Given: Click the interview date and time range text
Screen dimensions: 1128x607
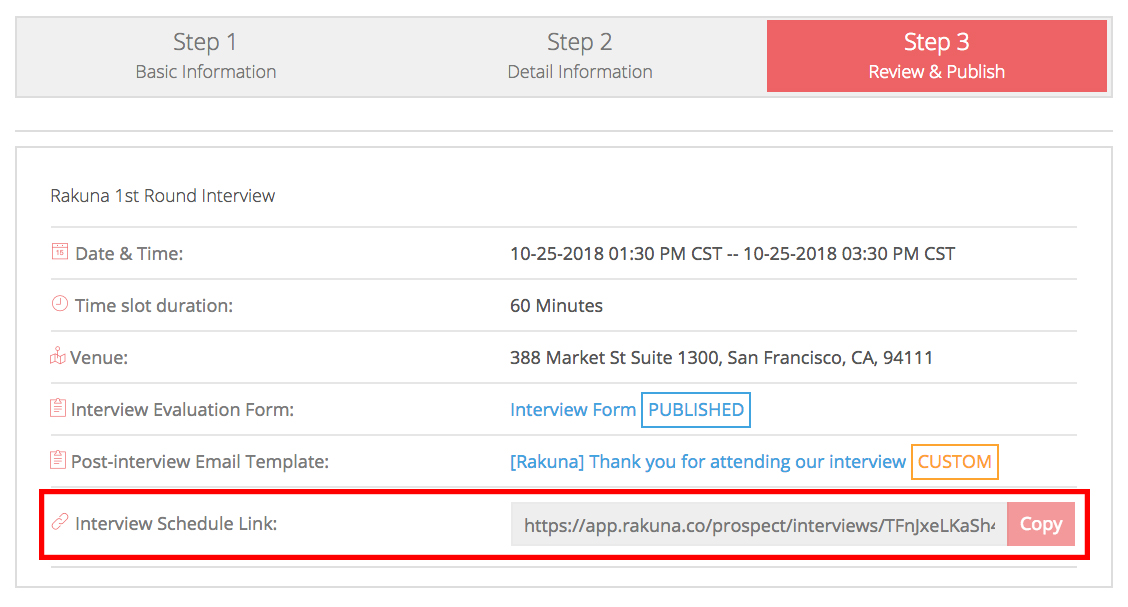Looking at the screenshot, I should [x=732, y=253].
